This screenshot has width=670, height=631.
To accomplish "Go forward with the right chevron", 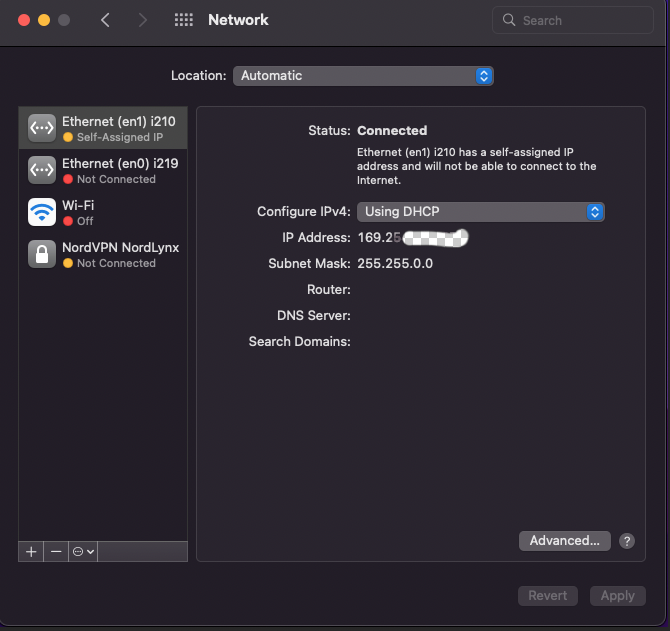I will [143, 20].
